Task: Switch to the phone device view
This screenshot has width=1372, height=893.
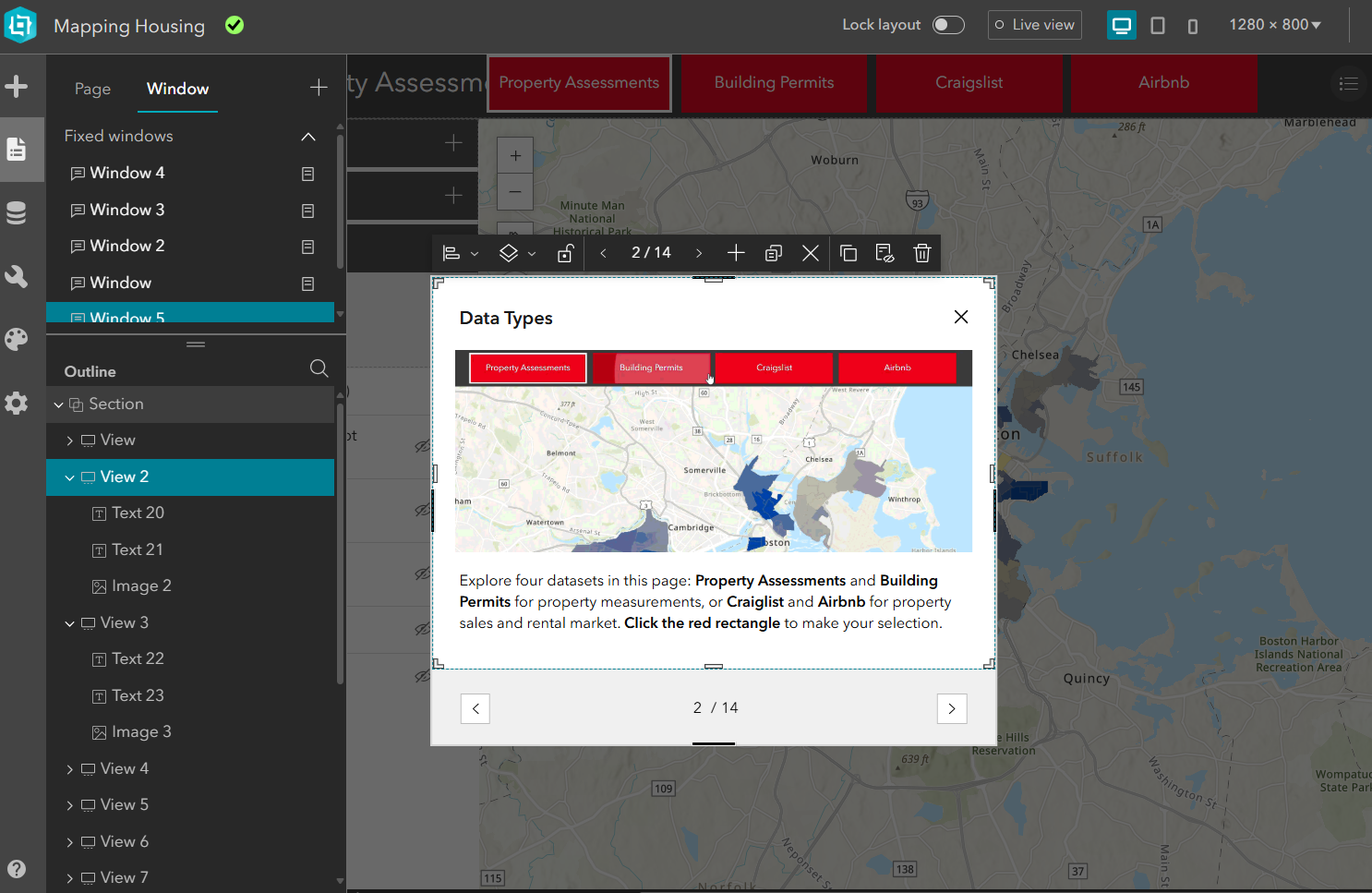Action: pos(1192,26)
